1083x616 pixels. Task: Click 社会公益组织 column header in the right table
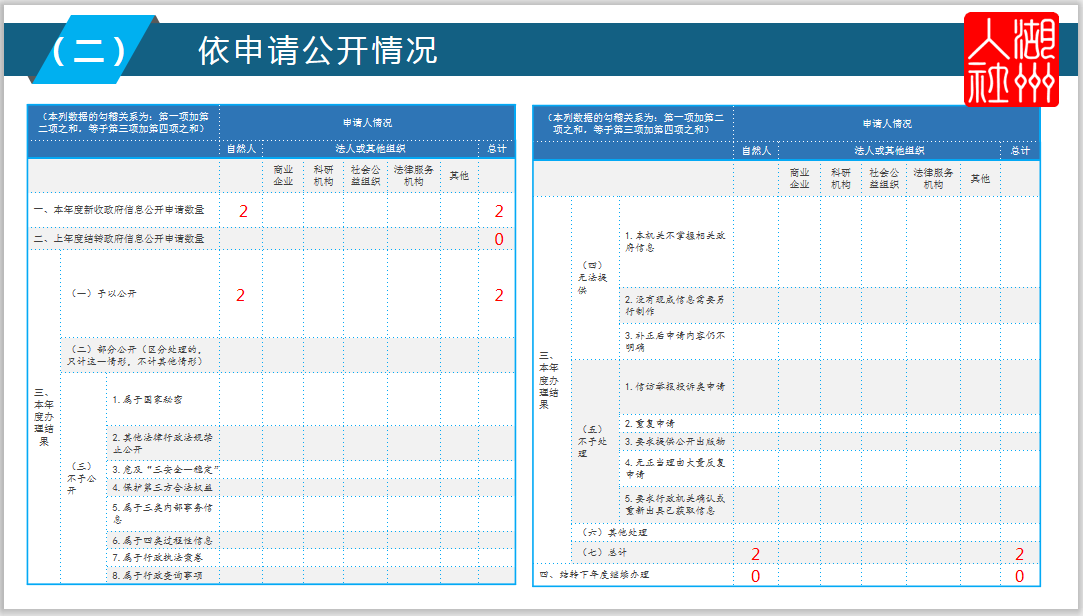point(884,178)
